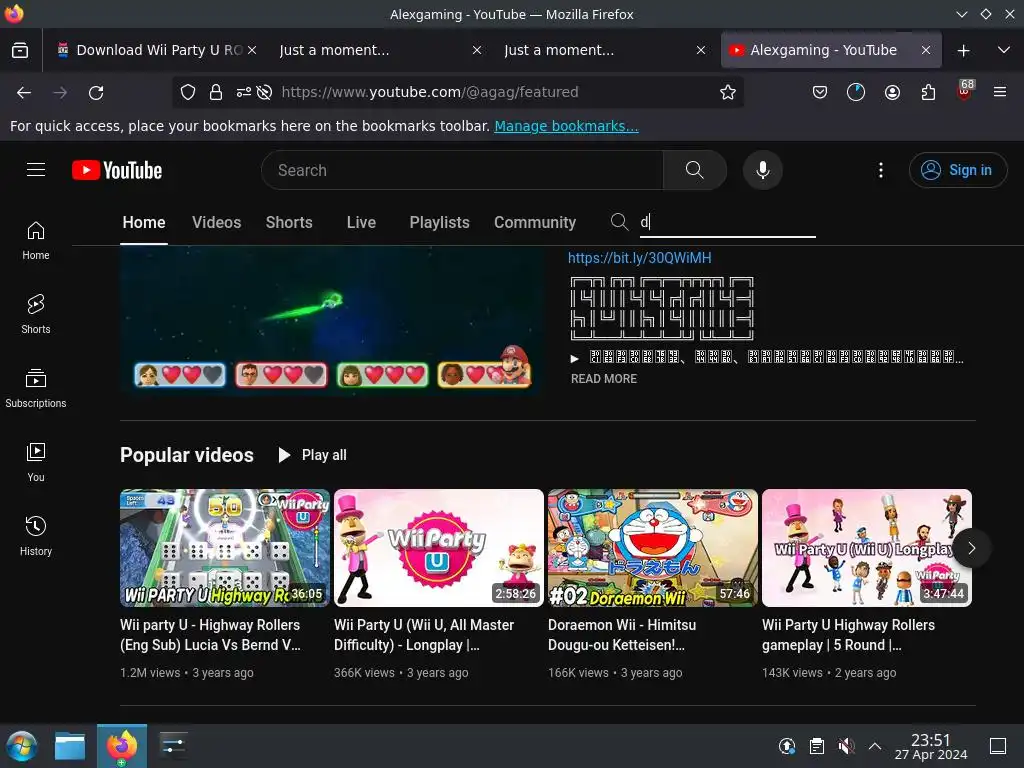Viewport: 1024px width, 768px height.
Task: Open the application launcher start button
Action: click(x=21, y=746)
